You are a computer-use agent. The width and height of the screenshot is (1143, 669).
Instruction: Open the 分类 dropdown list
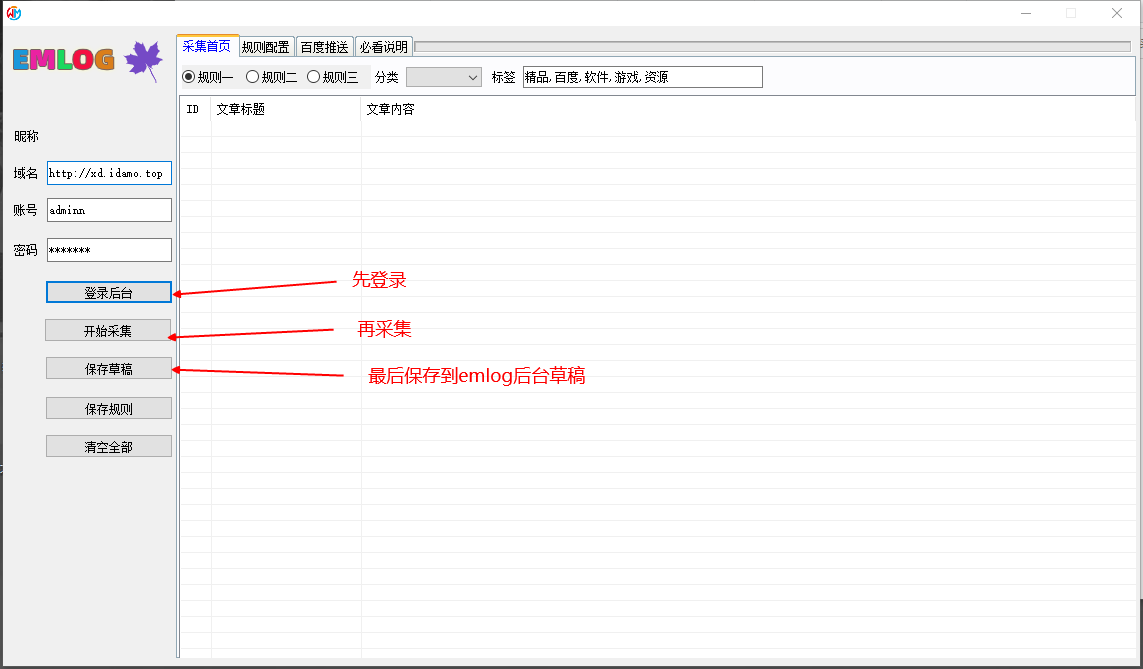444,77
